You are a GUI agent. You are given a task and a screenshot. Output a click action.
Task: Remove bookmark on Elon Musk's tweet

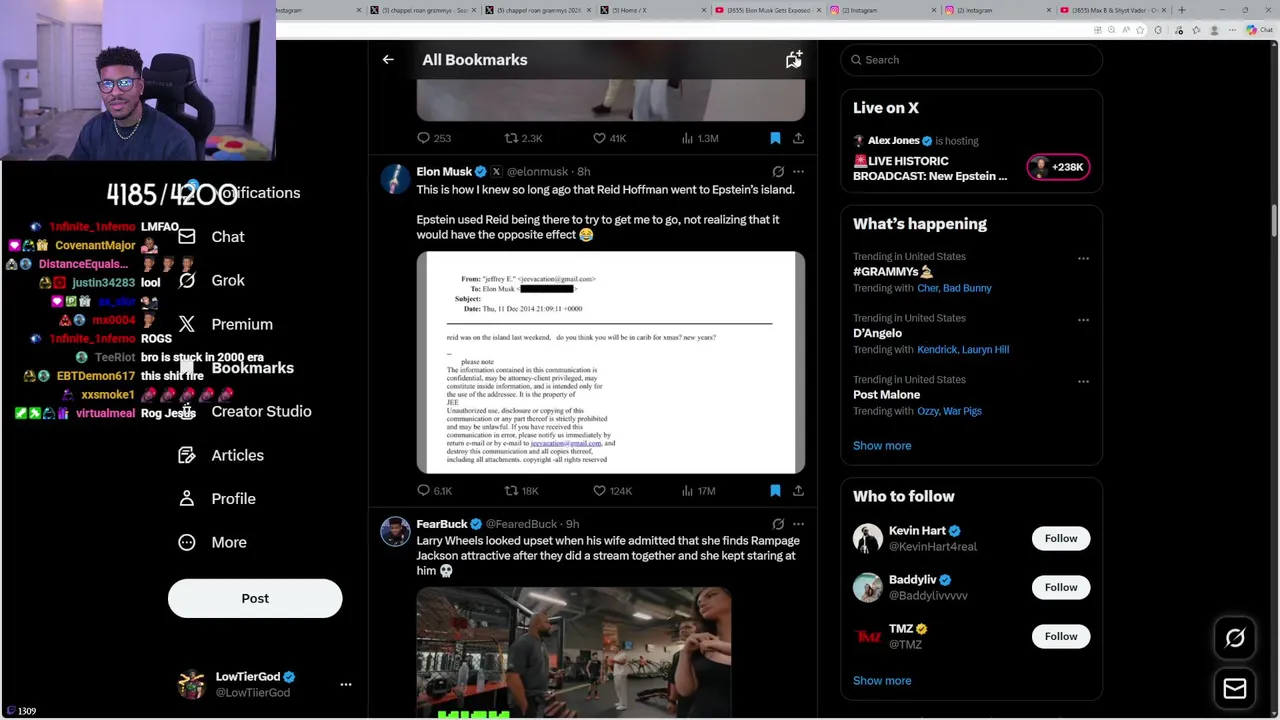tap(775, 491)
